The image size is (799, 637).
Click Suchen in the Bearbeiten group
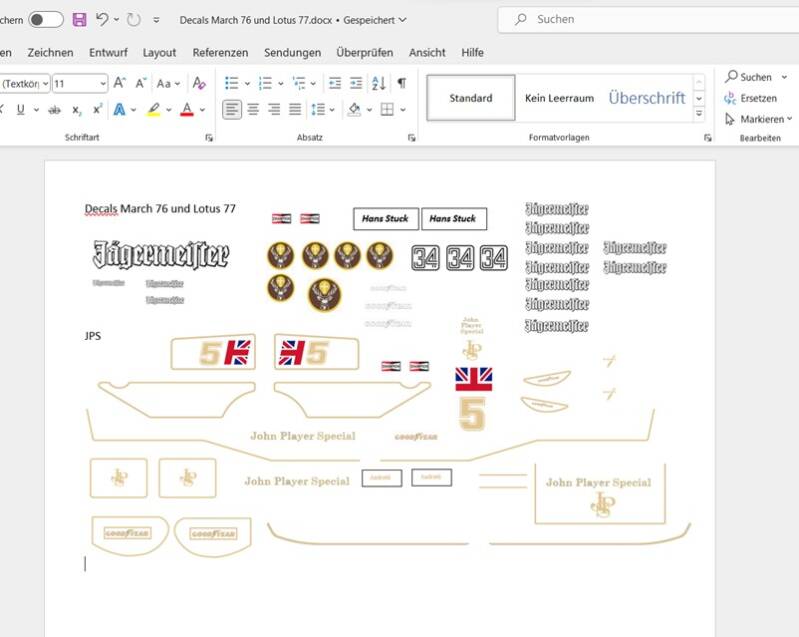point(756,77)
